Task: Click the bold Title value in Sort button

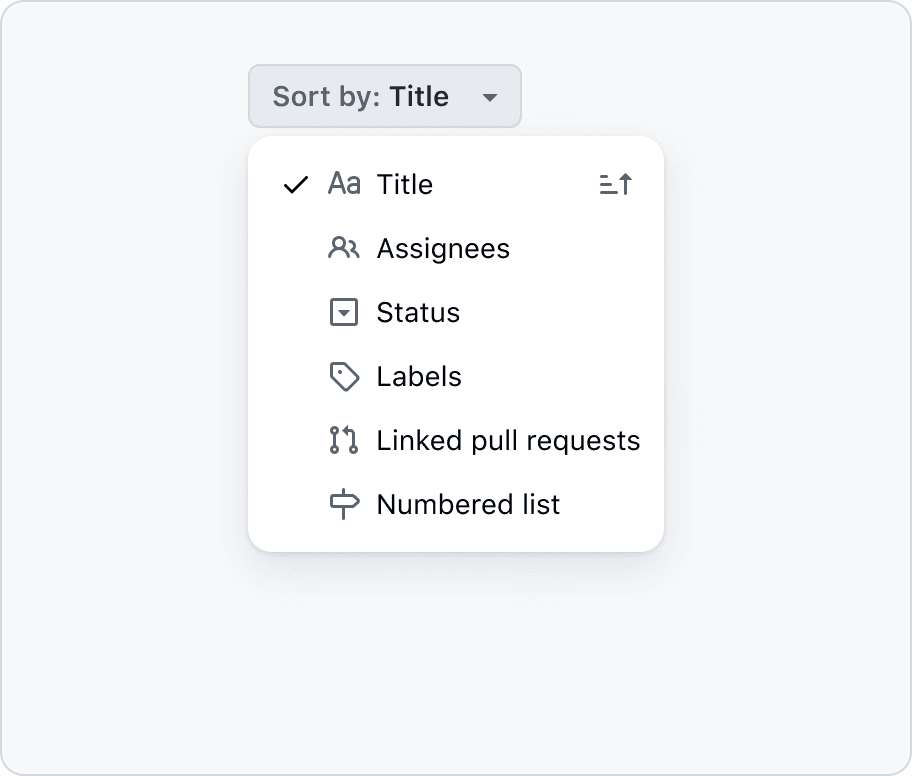Action: [419, 97]
